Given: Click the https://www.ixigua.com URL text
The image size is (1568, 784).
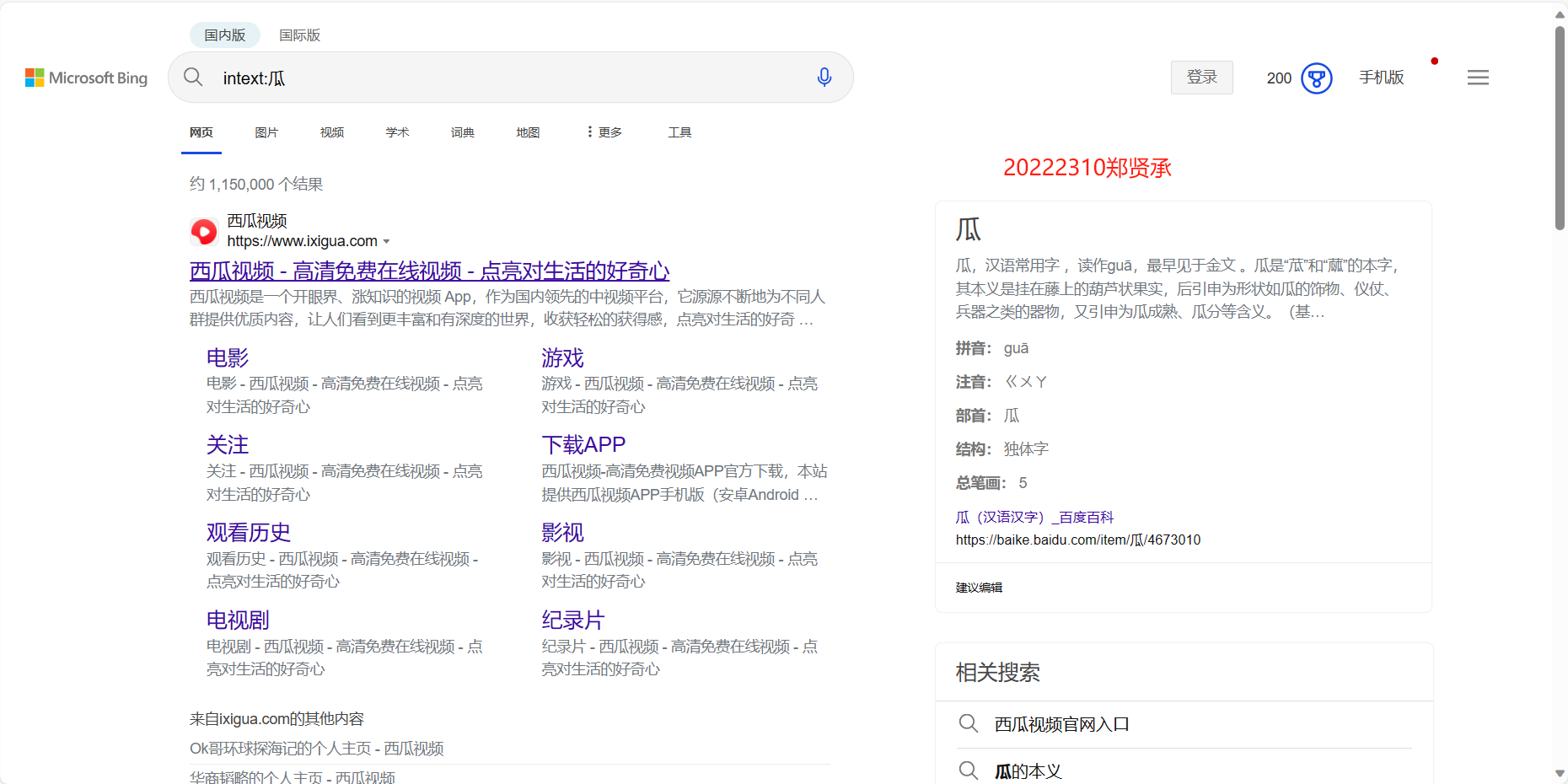Looking at the screenshot, I should click(302, 241).
